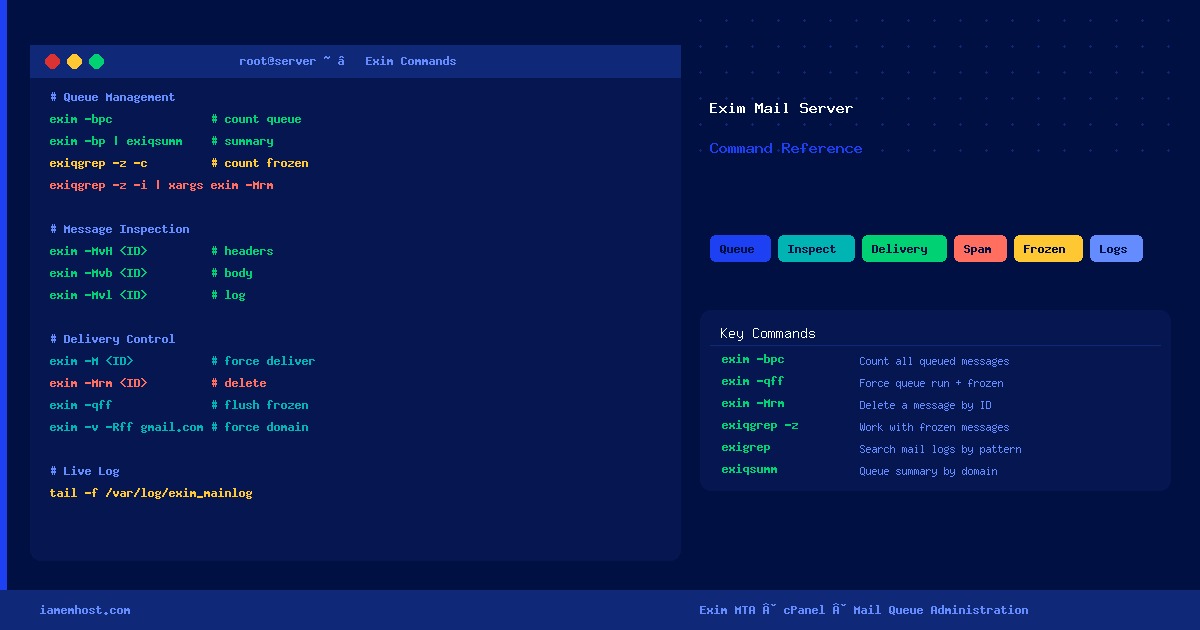Select the Queue tag
Screen dimensions: 1200x630
pos(740,249)
